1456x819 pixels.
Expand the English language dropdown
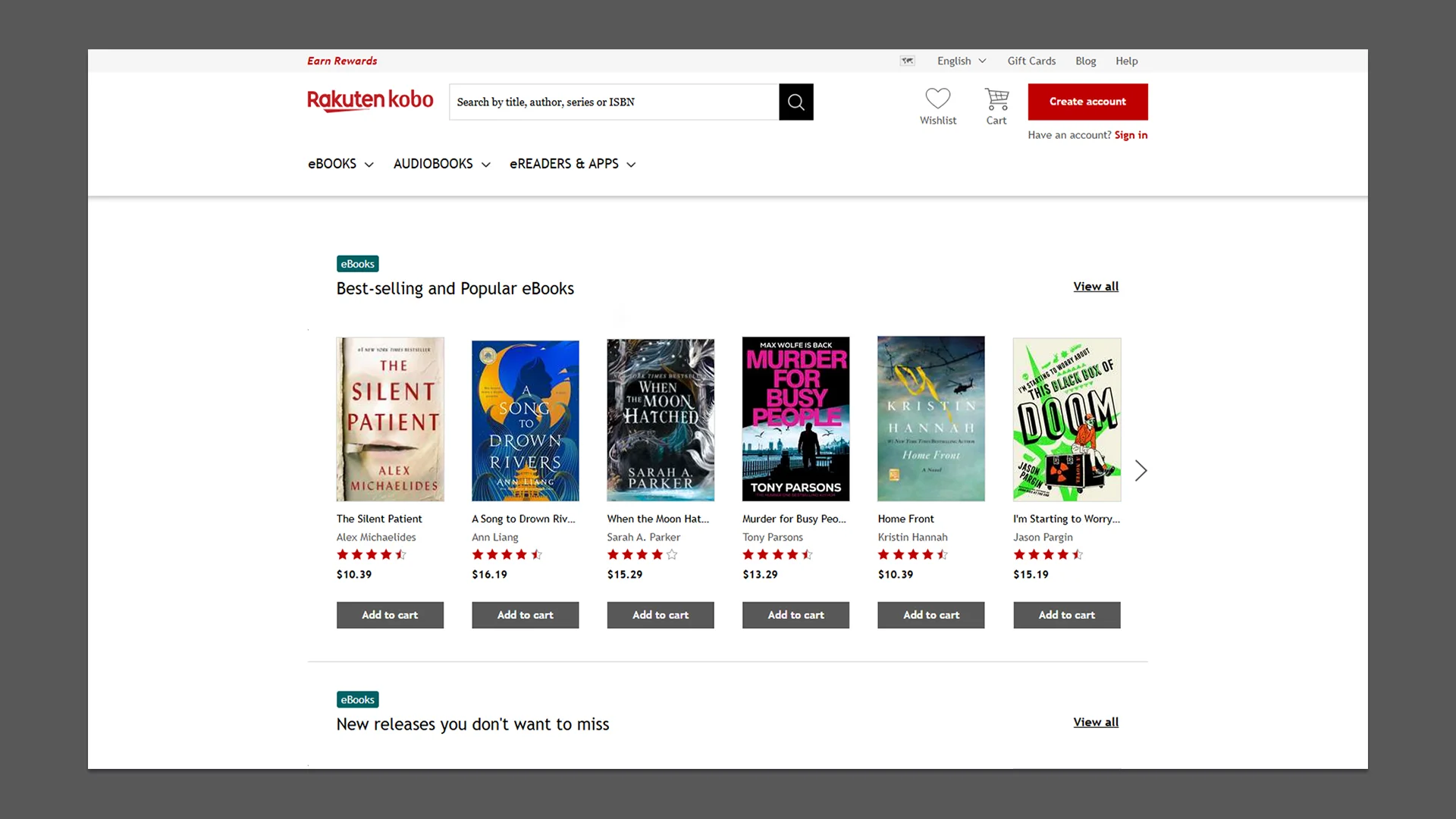point(961,61)
